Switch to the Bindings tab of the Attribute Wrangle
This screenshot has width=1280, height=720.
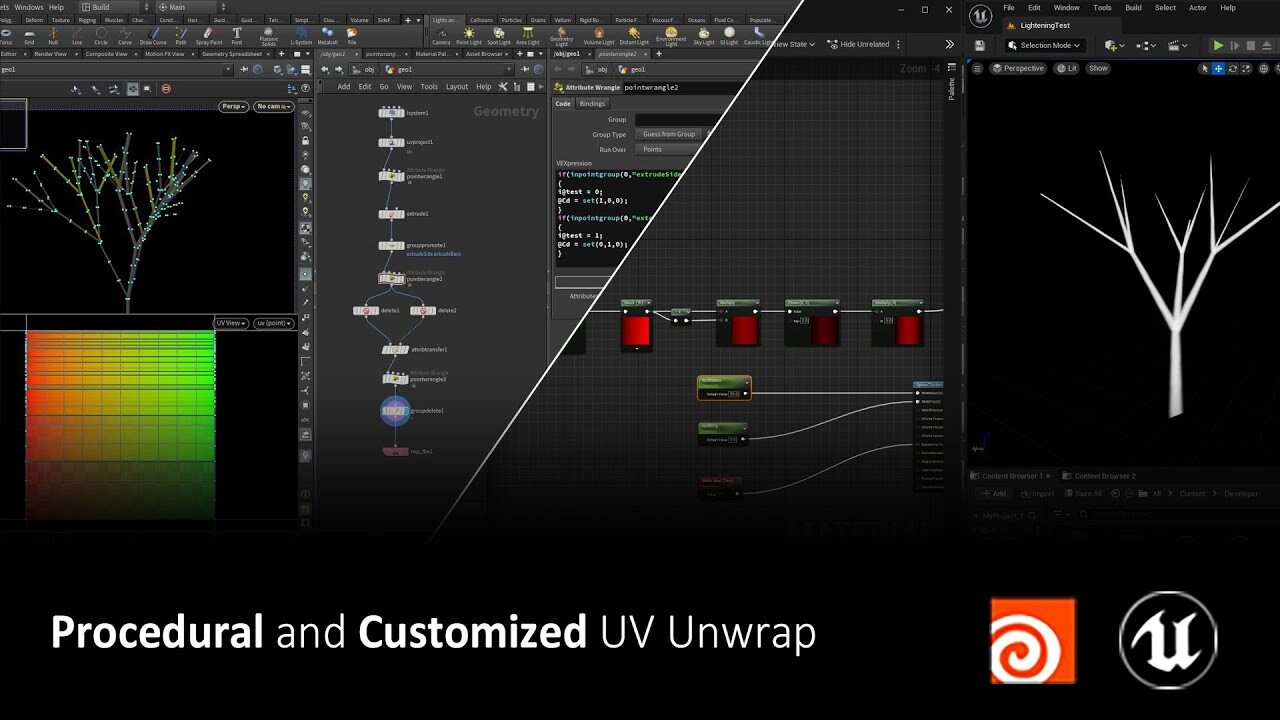[592, 103]
